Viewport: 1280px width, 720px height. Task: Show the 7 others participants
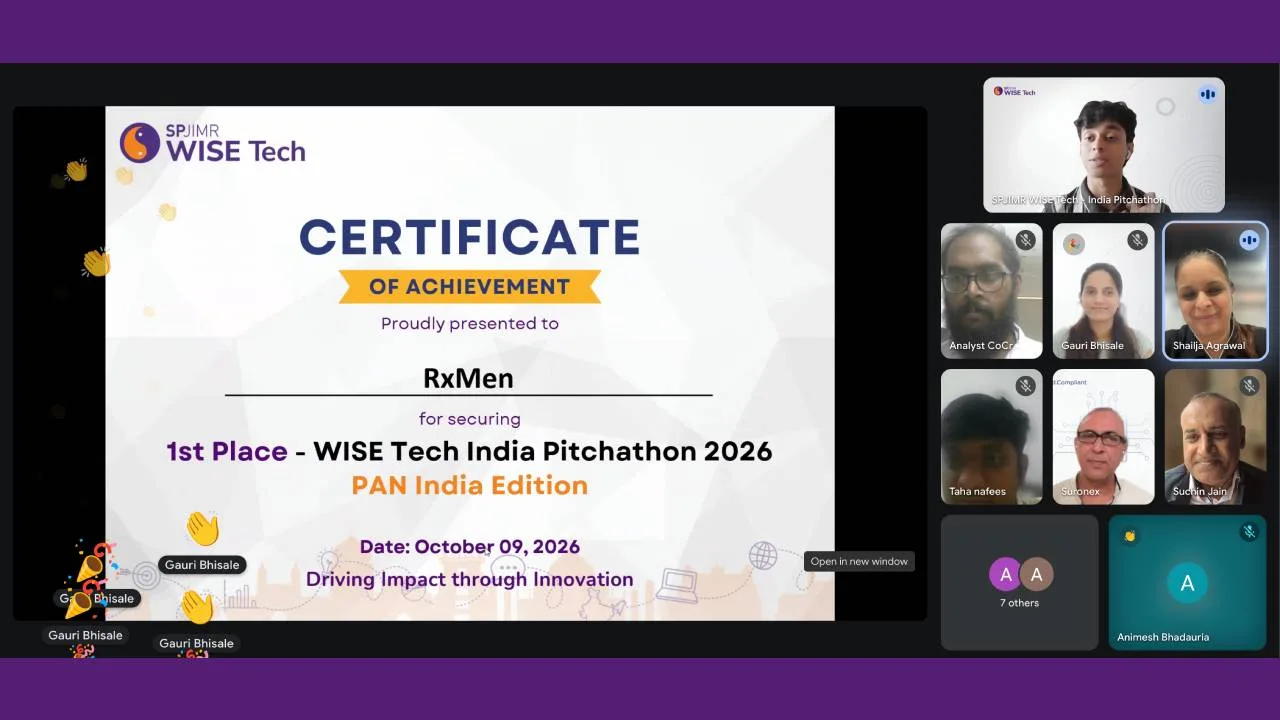[1019, 582]
